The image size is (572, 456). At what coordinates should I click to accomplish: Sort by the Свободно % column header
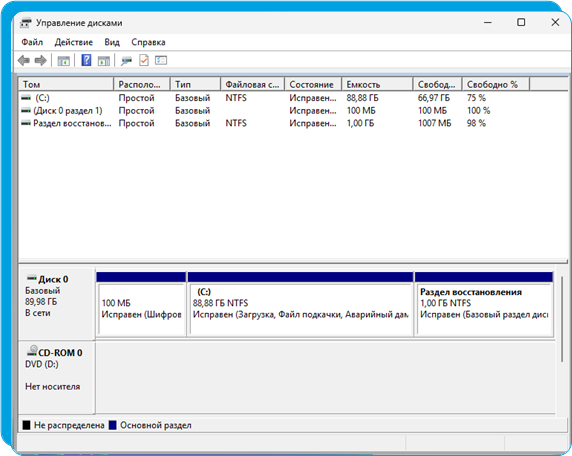pyautogui.click(x=495, y=84)
